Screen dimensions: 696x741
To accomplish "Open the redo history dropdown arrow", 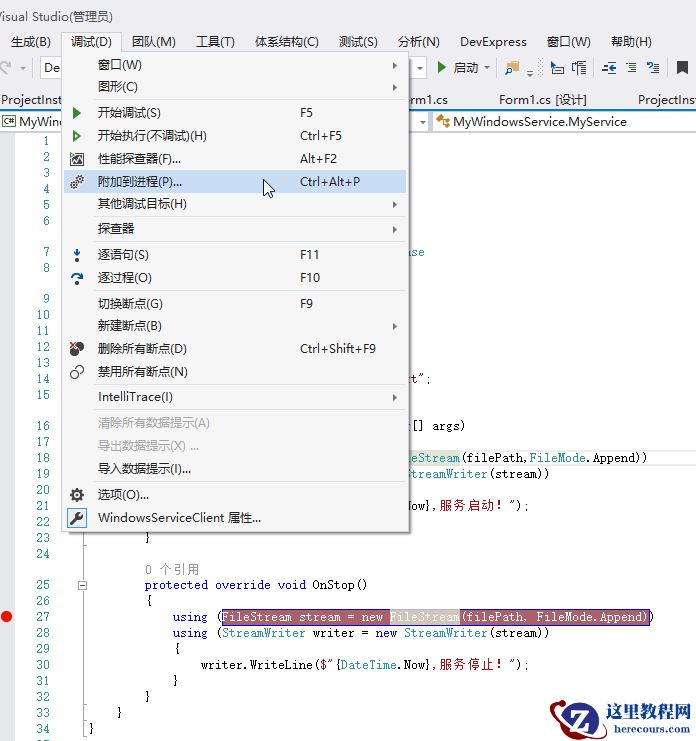I will (x=22, y=68).
